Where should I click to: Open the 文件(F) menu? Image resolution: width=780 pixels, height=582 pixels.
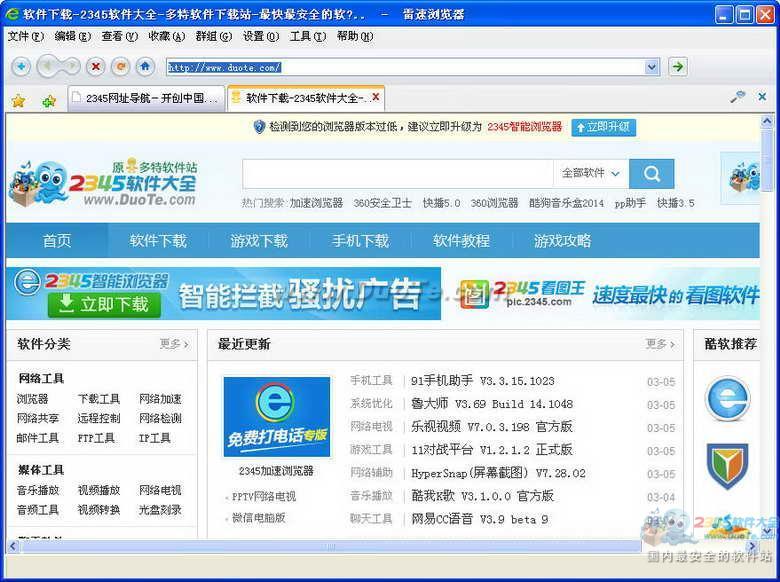tap(25, 36)
